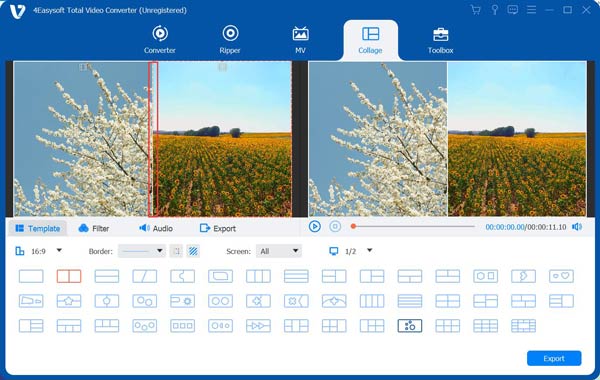Viewport: 600px width, 380px height.
Task: Choose the star center template
Action: [69, 301]
